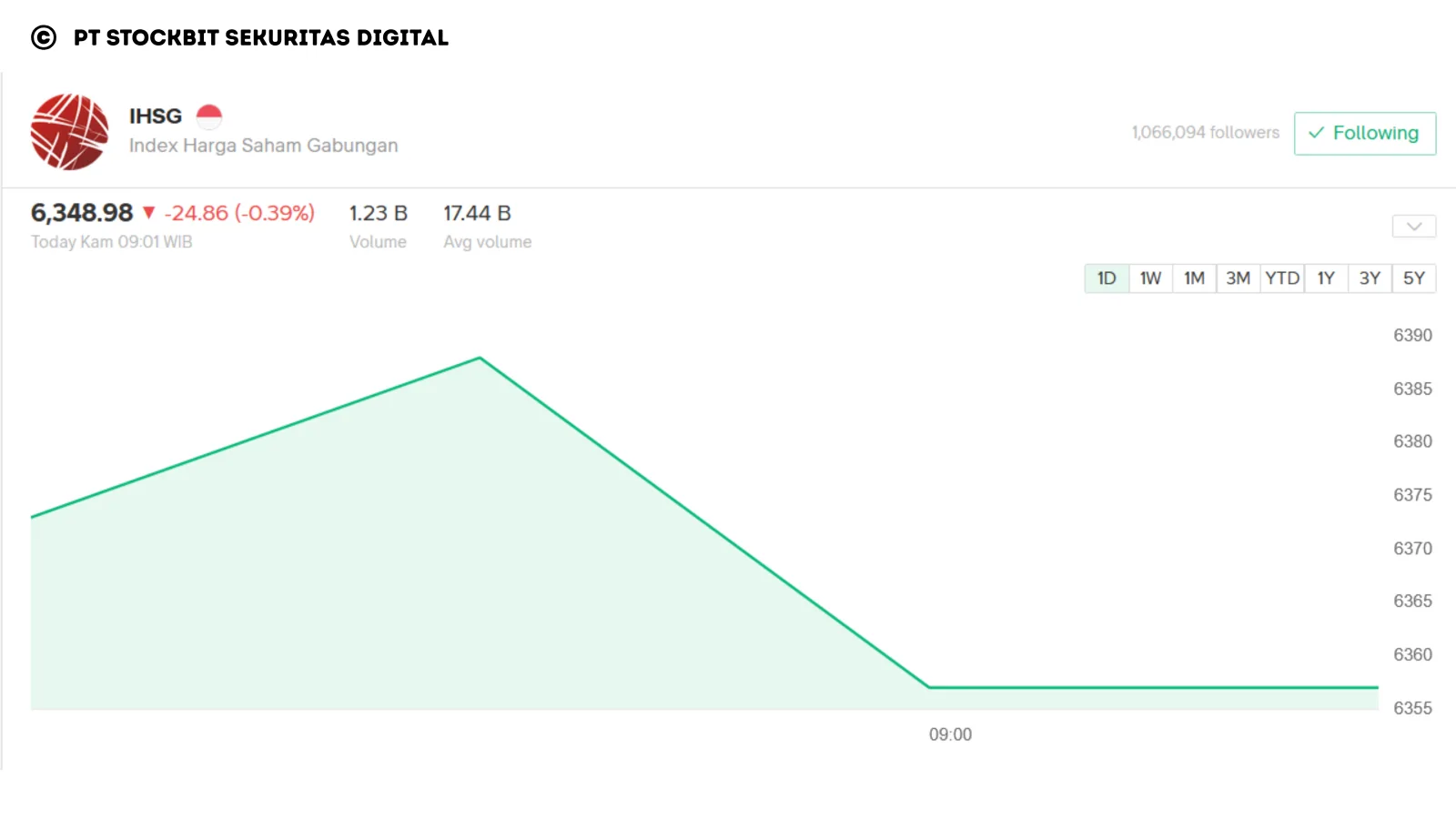
Task: Click the Indonesia flag icon beside IHSG
Action: coord(209,116)
